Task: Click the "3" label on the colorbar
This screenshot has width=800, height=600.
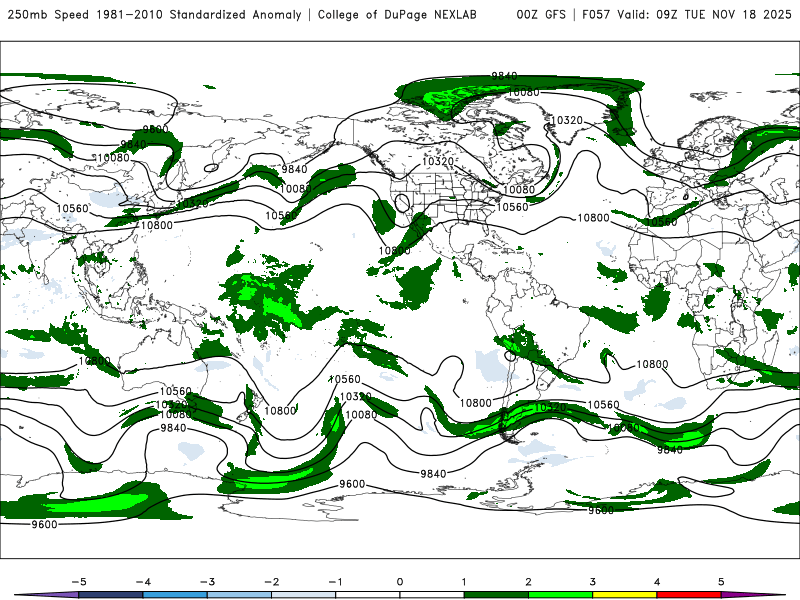Action: point(592,582)
